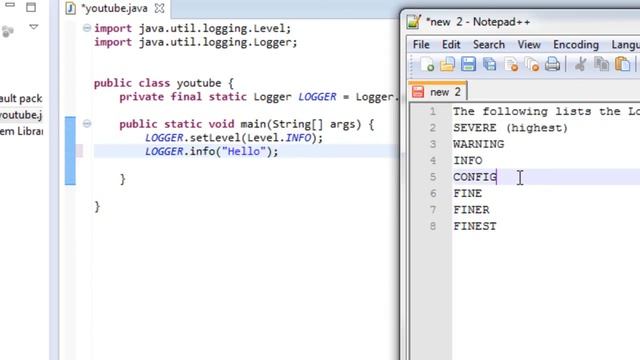Click the LOGGER.setLevel(Level.INFO) code line
The image size is (640, 360).
[234, 138]
